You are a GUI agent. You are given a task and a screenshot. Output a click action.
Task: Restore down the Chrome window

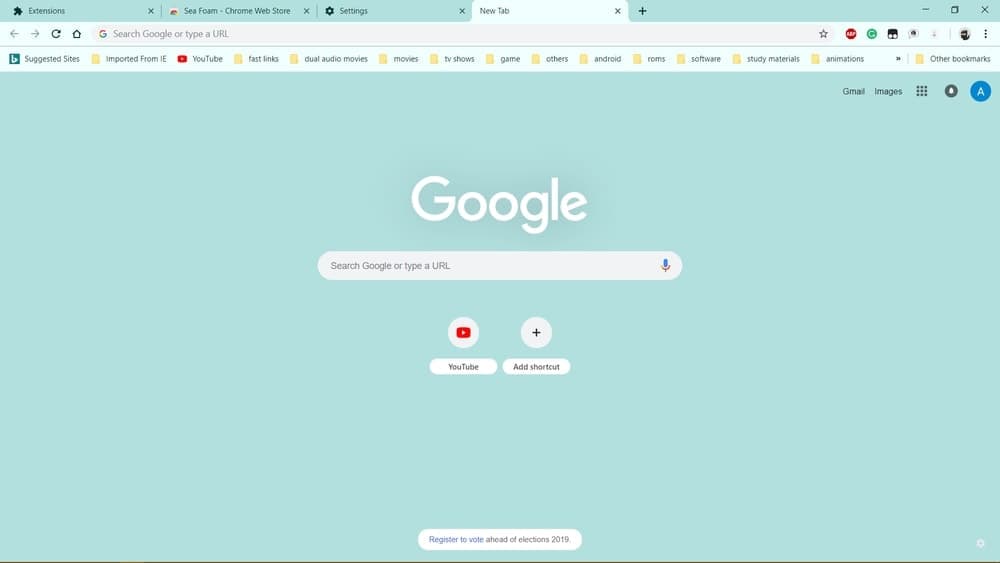point(955,10)
